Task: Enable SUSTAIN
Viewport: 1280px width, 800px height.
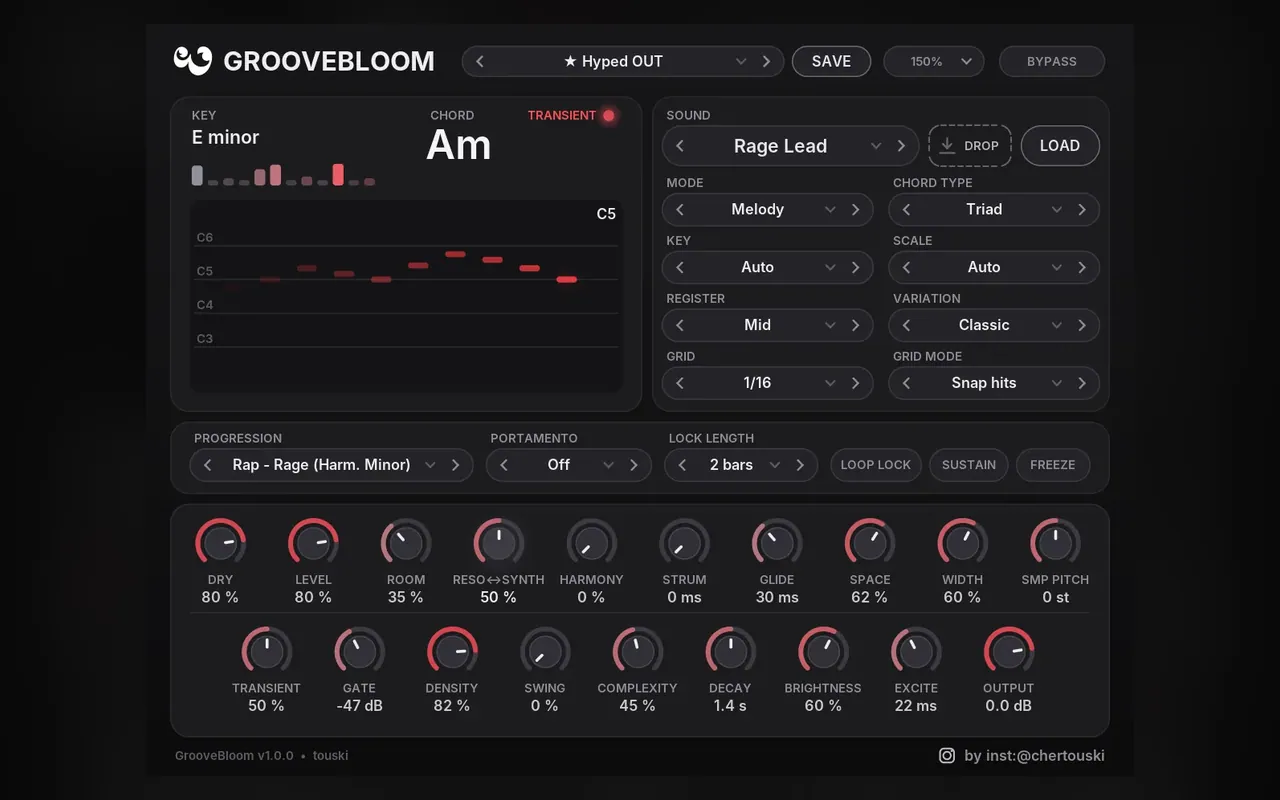Action: coord(969,465)
